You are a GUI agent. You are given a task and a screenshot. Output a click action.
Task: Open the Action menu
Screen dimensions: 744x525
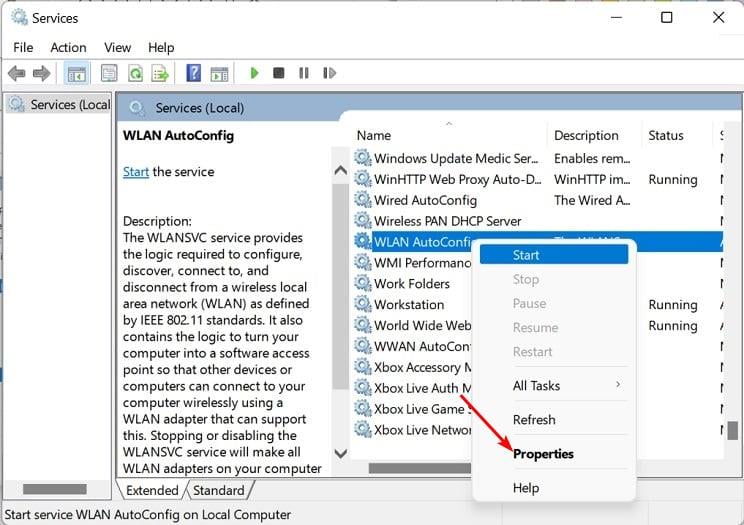click(x=68, y=47)
